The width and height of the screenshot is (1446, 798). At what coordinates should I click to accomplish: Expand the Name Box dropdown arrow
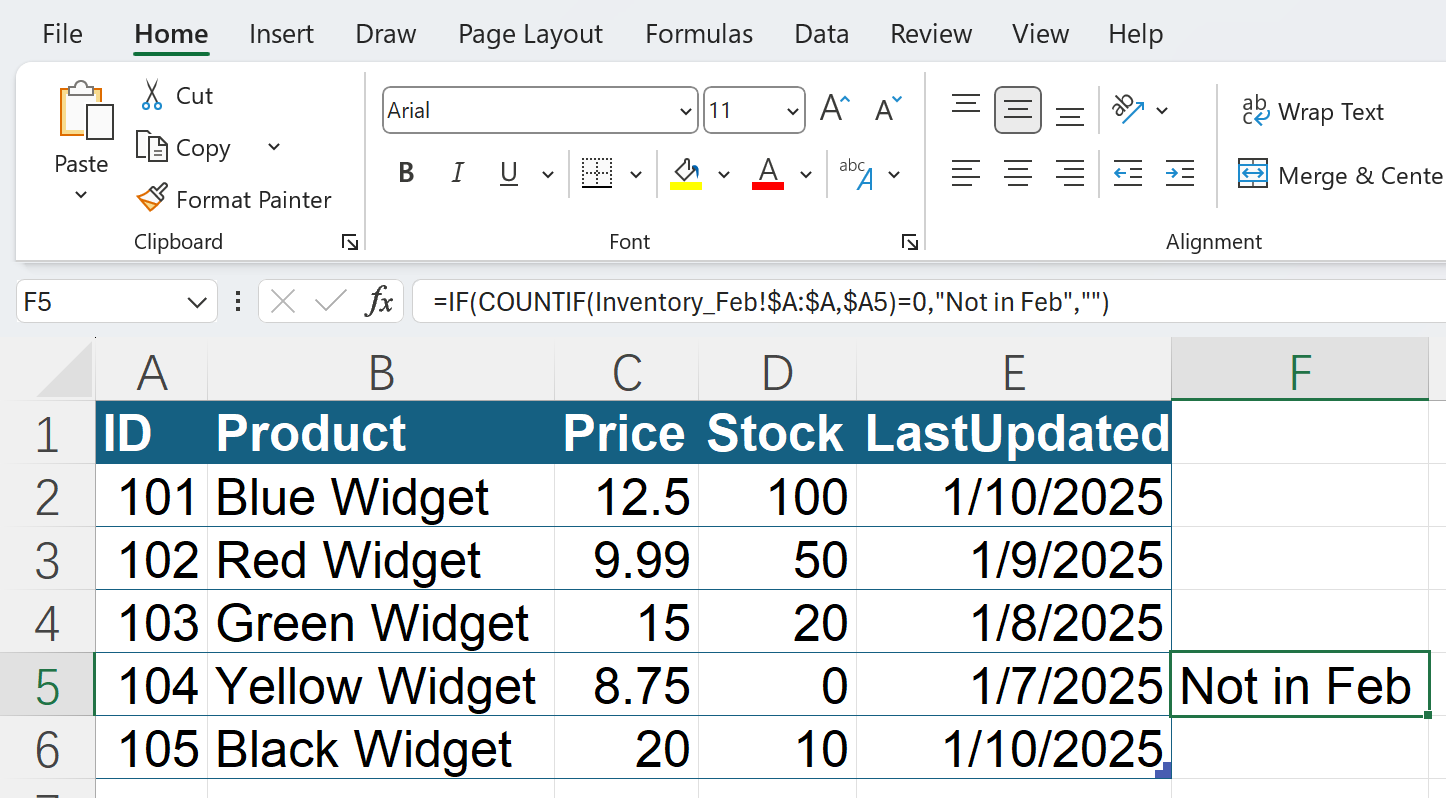click(196, 302)
